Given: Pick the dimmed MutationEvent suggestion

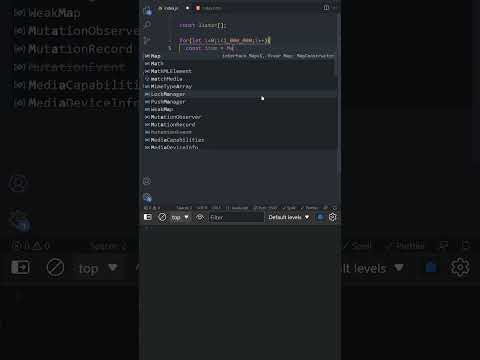Looking at the screenshot, I should (x=240, y=132).
